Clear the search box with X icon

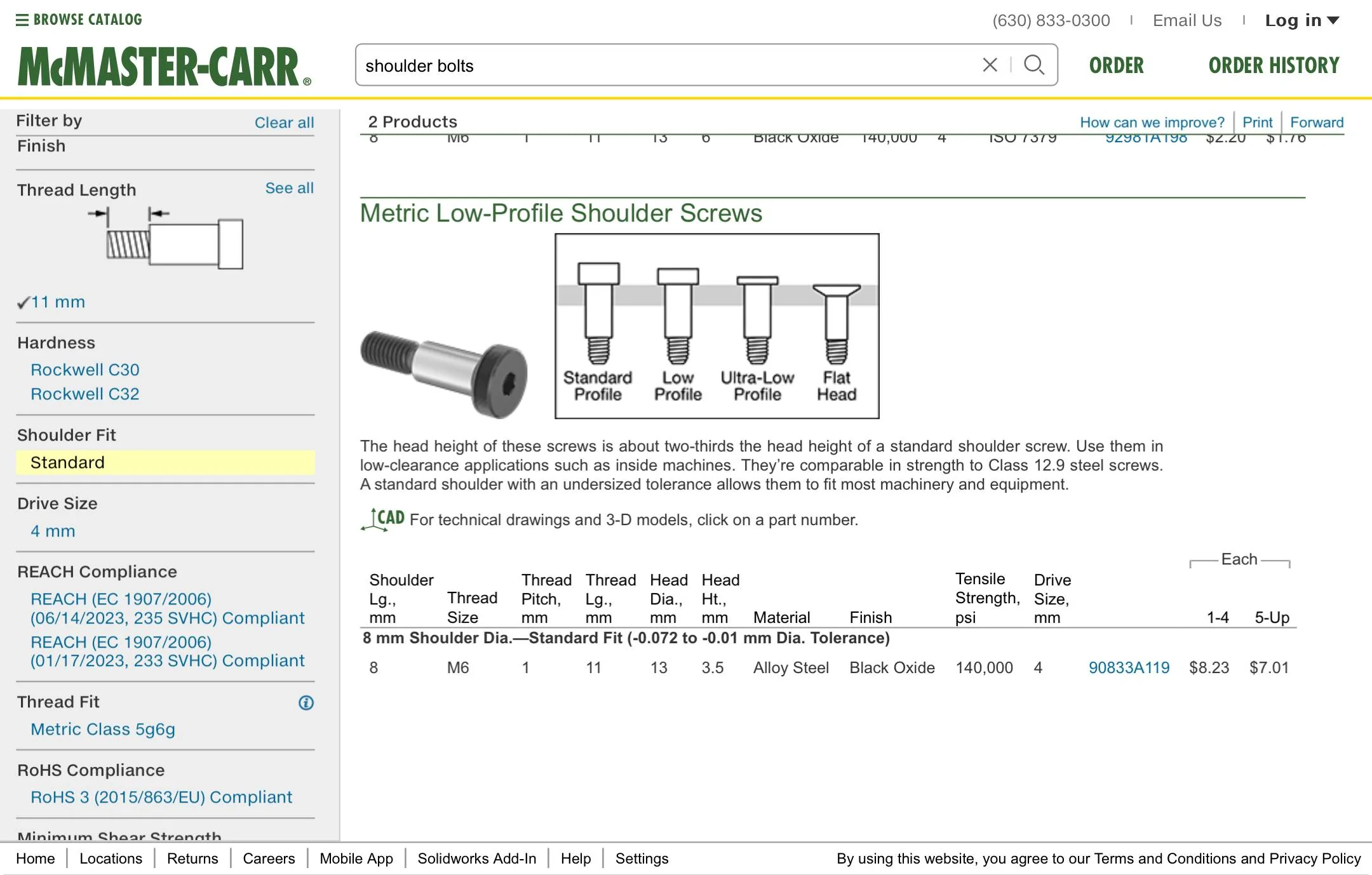pos(990,65)
